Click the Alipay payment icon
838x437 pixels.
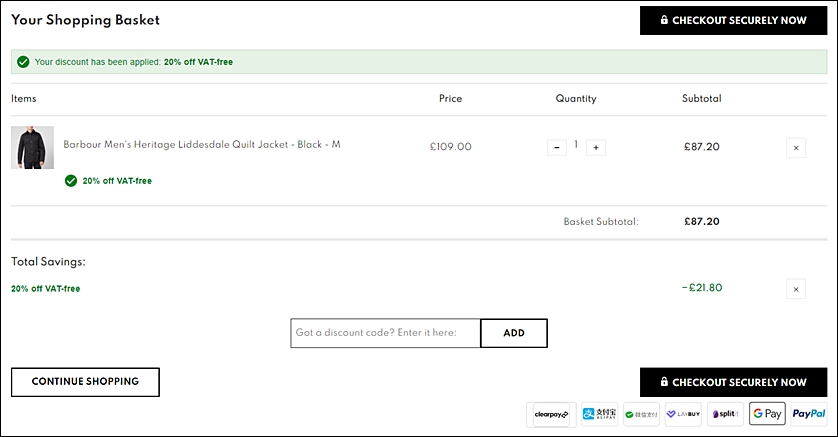coord(599,414)
